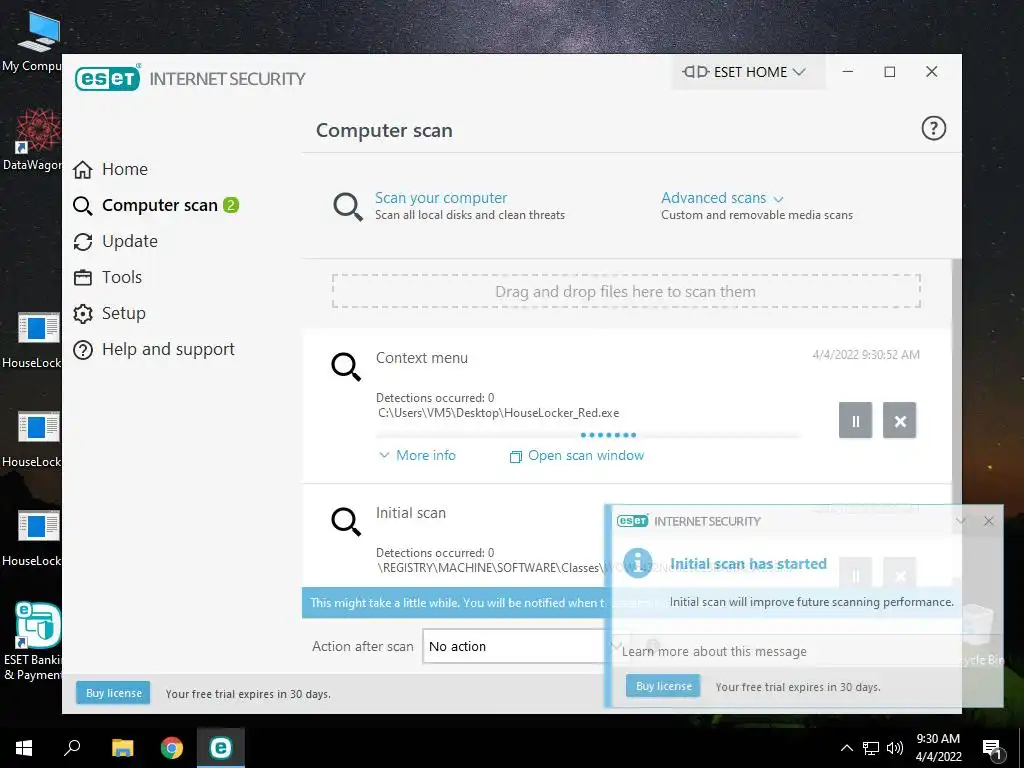Click Your free trial expires text in main window
Viewport: 1024px width, 768px height.
click(x=248, y=694)
